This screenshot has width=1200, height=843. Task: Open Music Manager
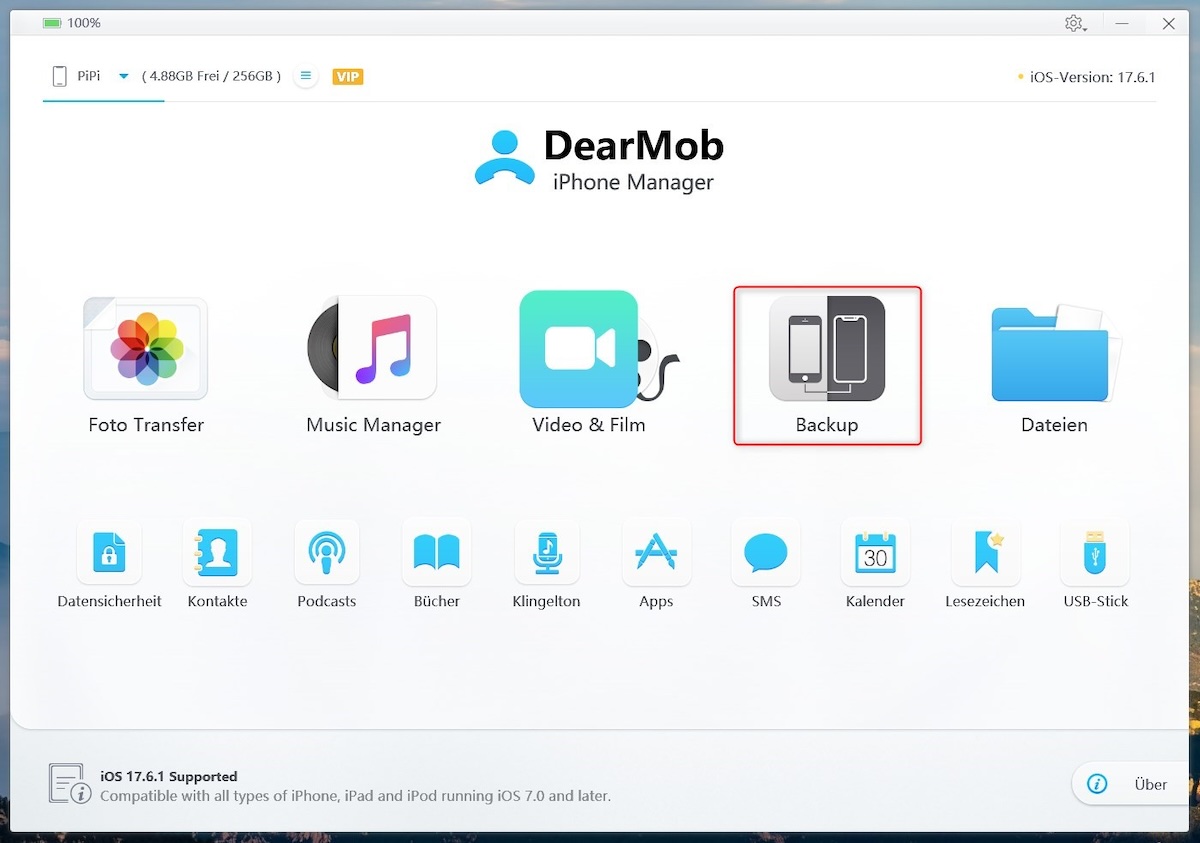tap(373, 349)
